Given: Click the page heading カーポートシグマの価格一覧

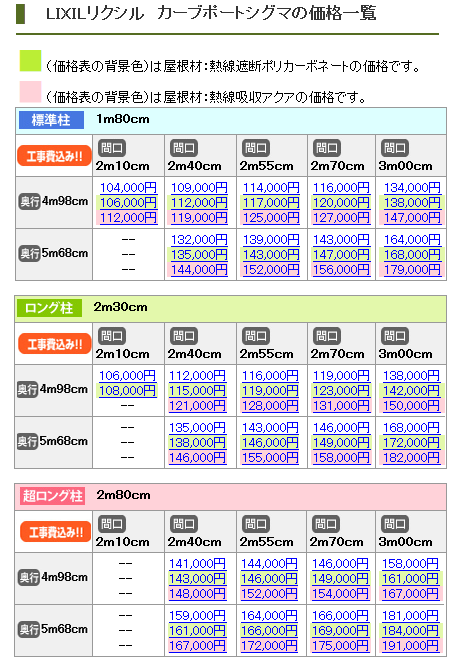Looking at the screenshot, I should pyautogui.click(x=267, y=14).
